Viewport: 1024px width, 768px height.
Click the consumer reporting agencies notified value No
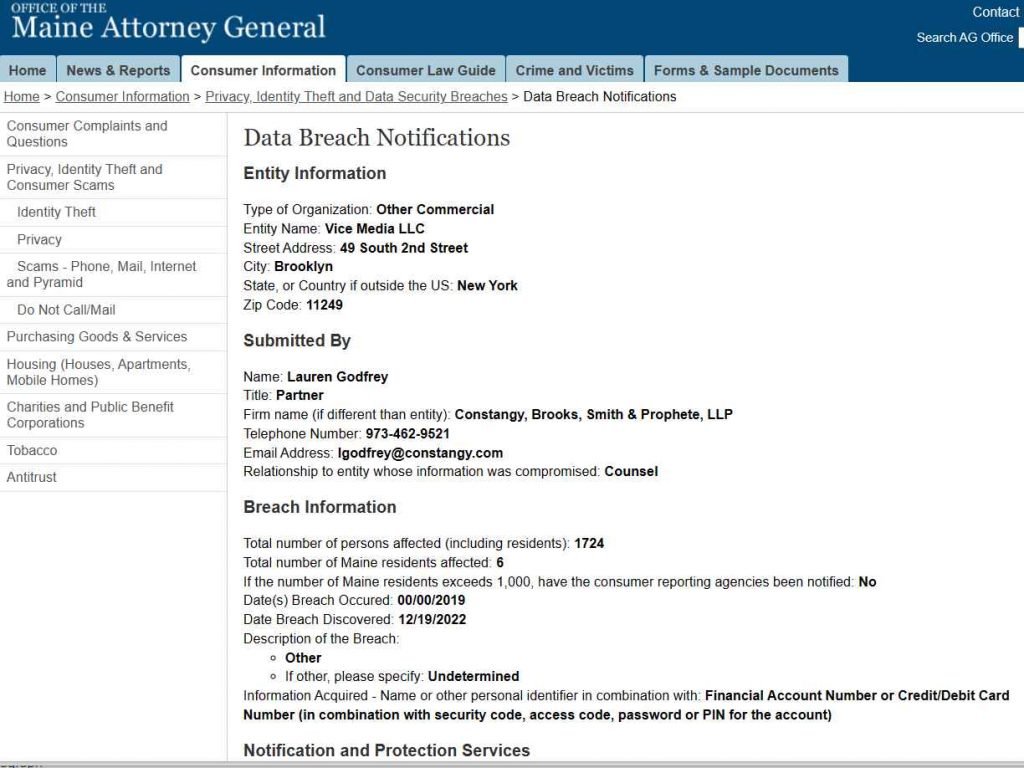tap(867, 582)
